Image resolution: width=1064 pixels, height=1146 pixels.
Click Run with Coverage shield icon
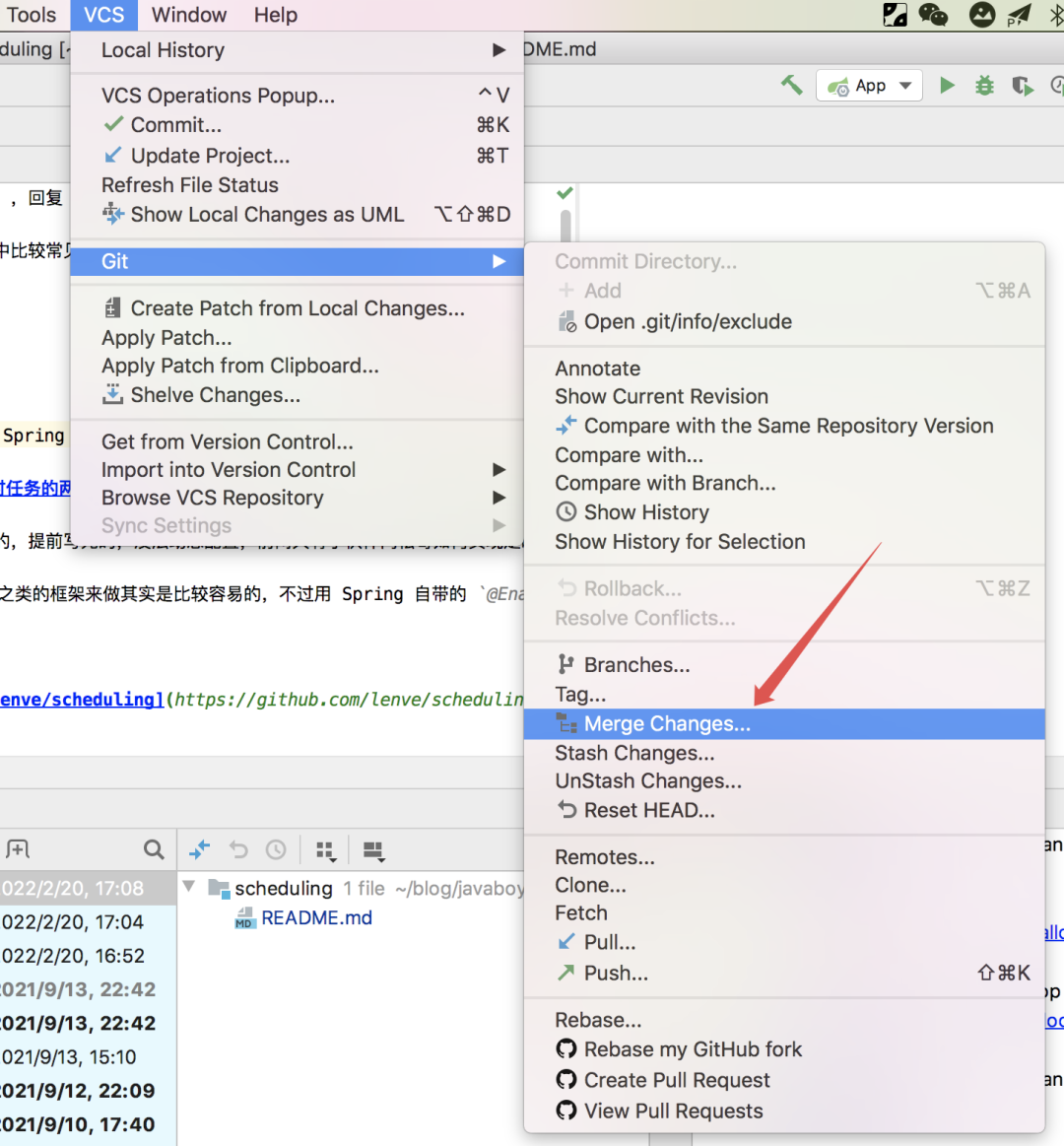(1023, 87)
